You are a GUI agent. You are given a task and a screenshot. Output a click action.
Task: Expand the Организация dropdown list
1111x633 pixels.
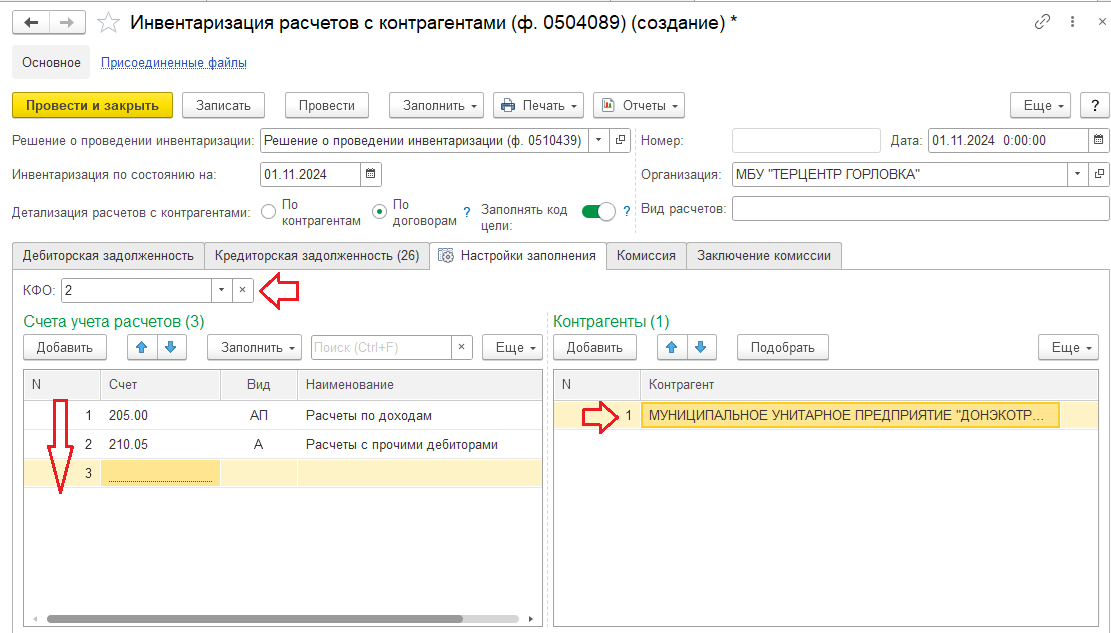1078,174
